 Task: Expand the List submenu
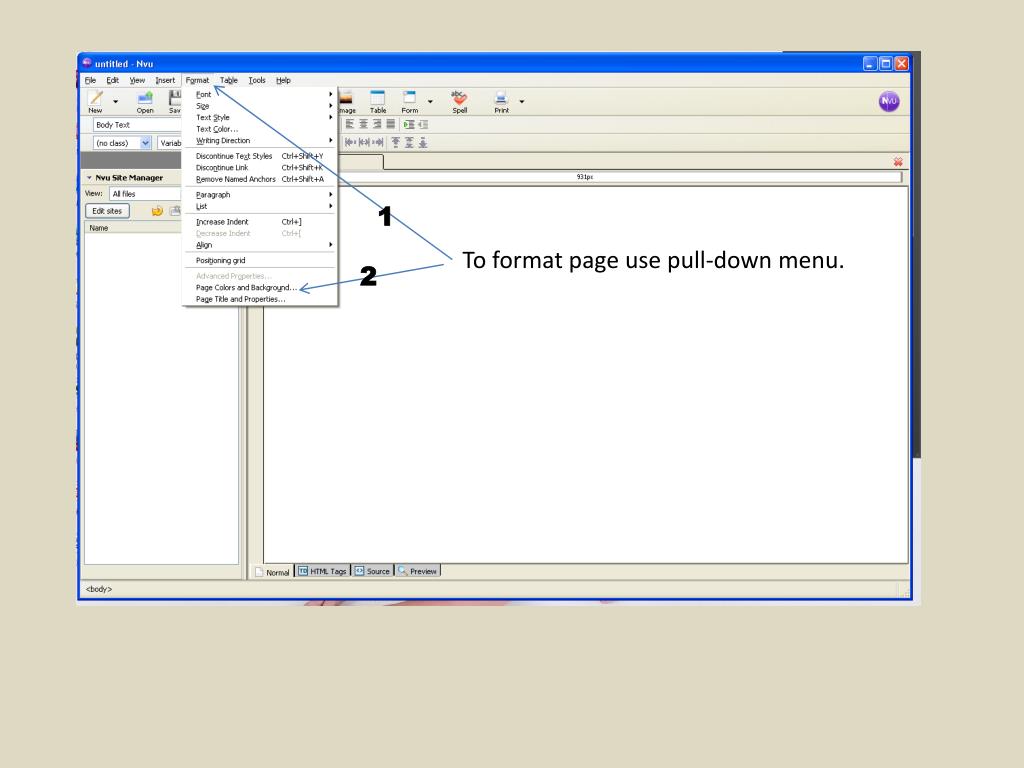click(x=261, y=206)
